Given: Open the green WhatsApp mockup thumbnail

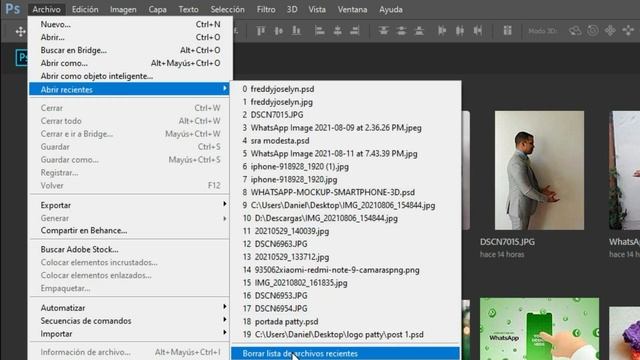Looking at the screenshot, I should pyautogui.click(x=539, y=329).
